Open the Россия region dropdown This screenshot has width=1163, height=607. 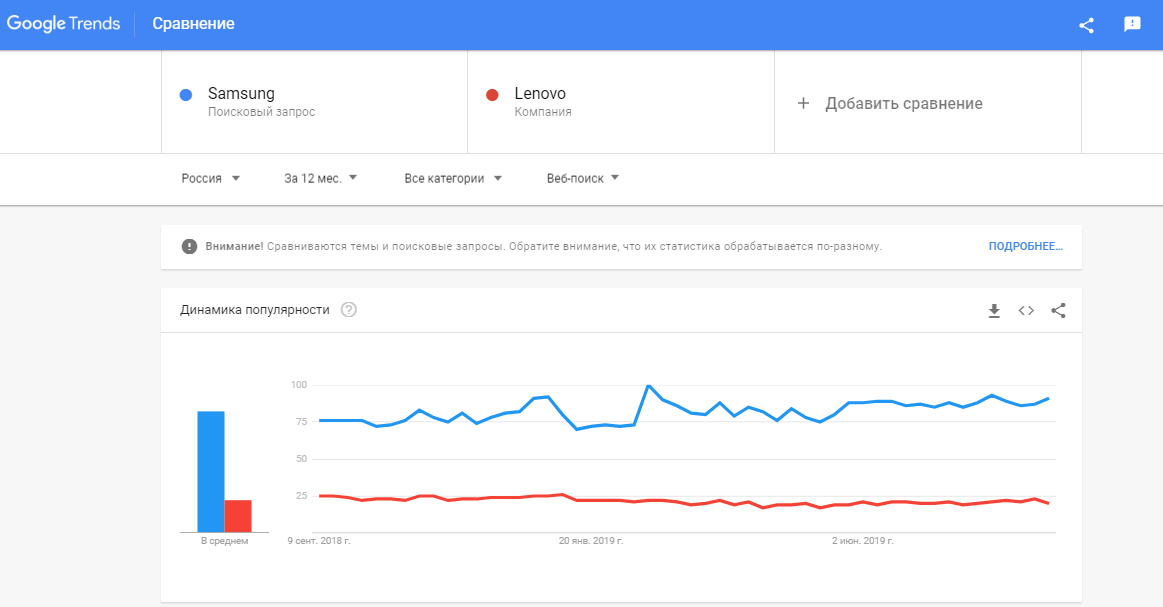(x=210, y=178)
